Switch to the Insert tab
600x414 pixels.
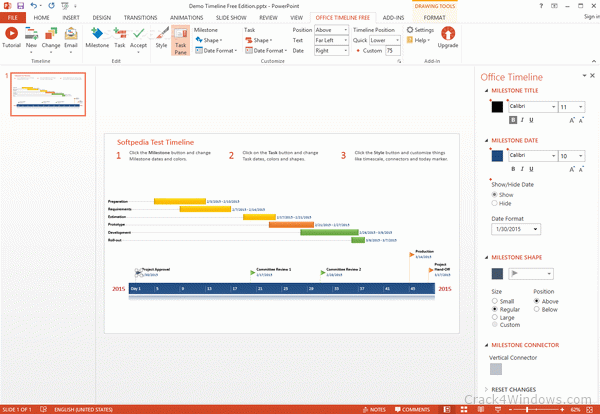pyautogui.click(x=71, y=18)
